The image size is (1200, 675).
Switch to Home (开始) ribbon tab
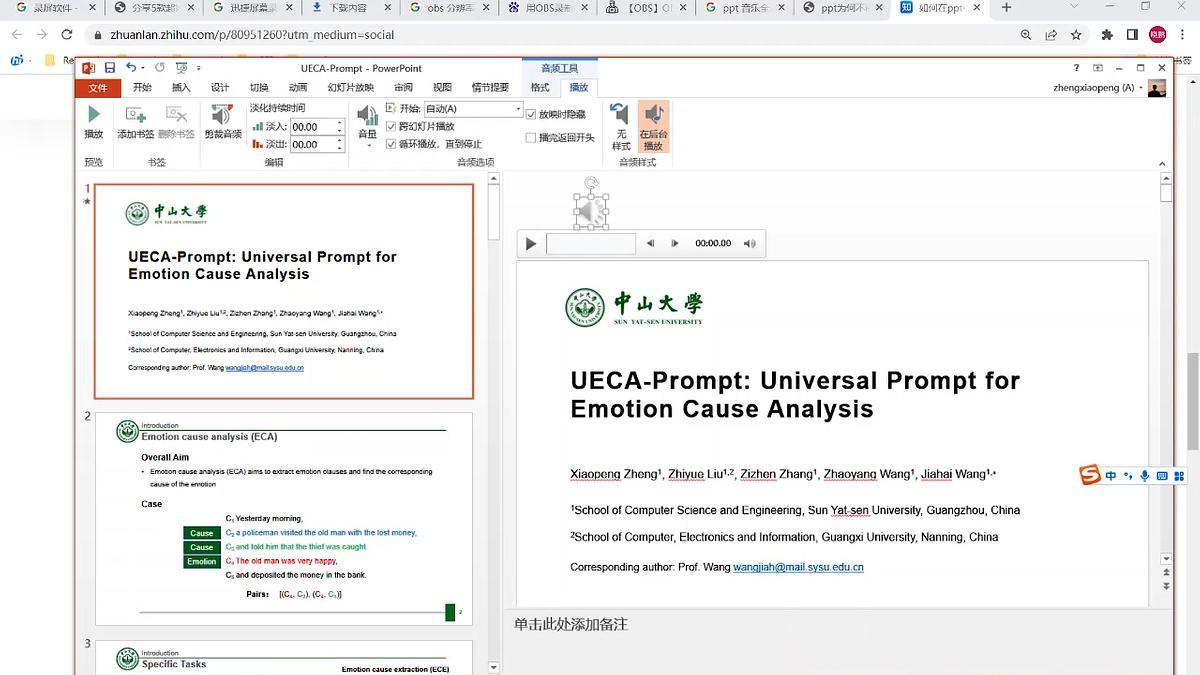pos(142,88)
